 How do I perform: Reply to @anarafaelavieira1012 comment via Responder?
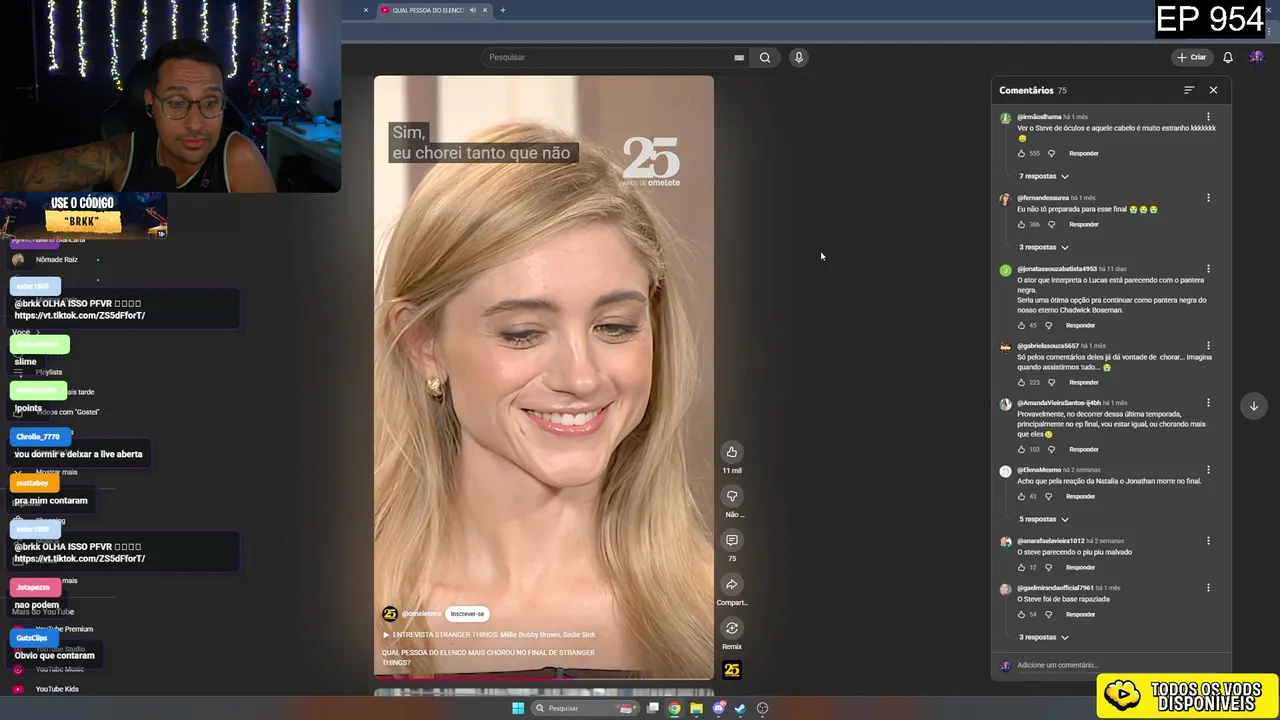tap(1080, 567)
